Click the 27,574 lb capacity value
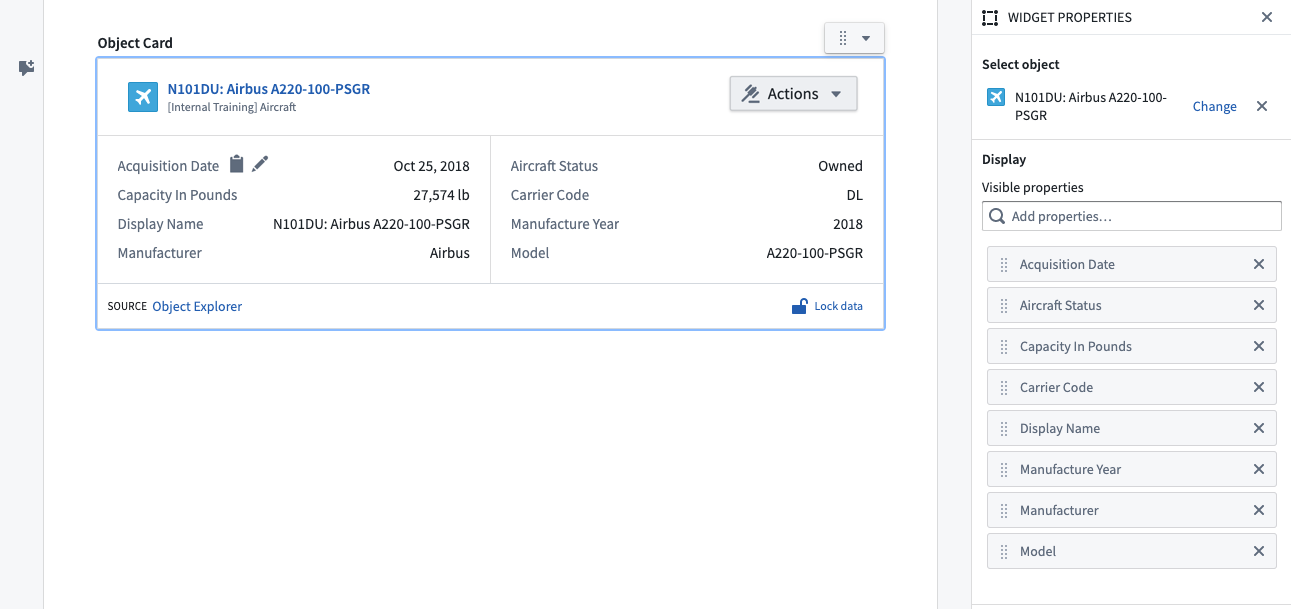The image size is (1291, 609). (442, 195)
